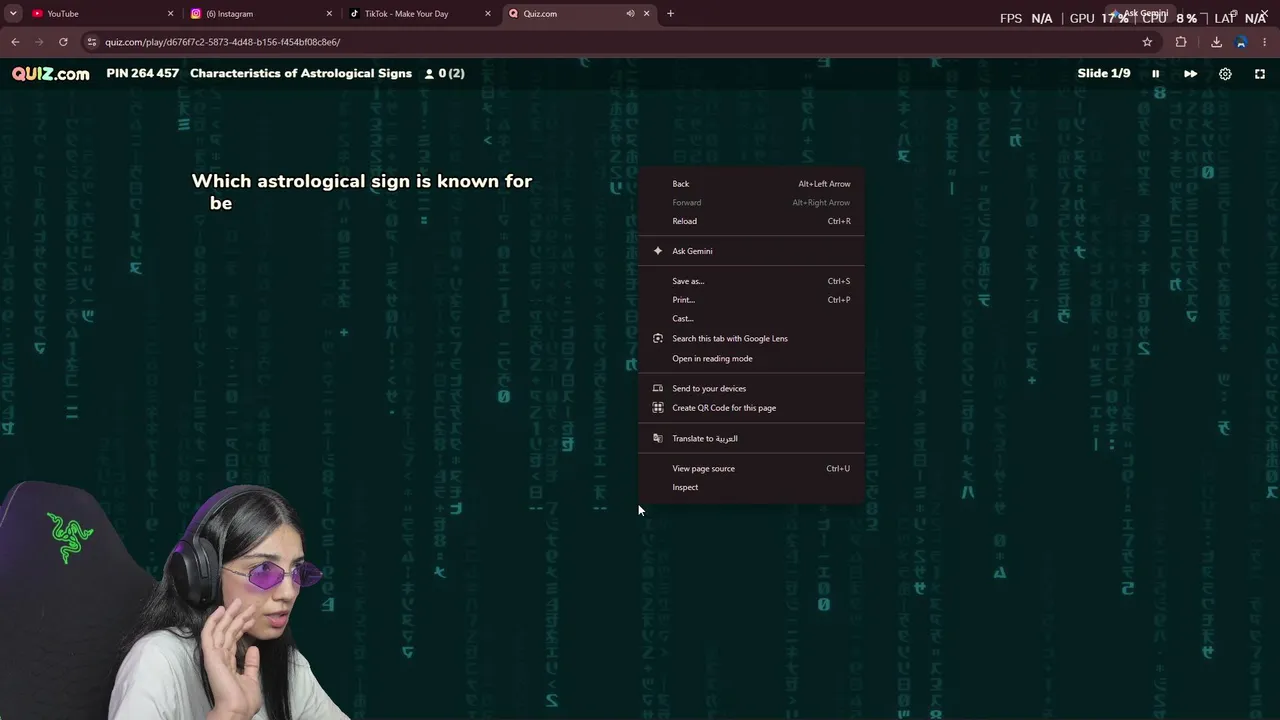Click the Slide 1/9 indicator
The image size is (1280, 720).
pos(1104,73)
